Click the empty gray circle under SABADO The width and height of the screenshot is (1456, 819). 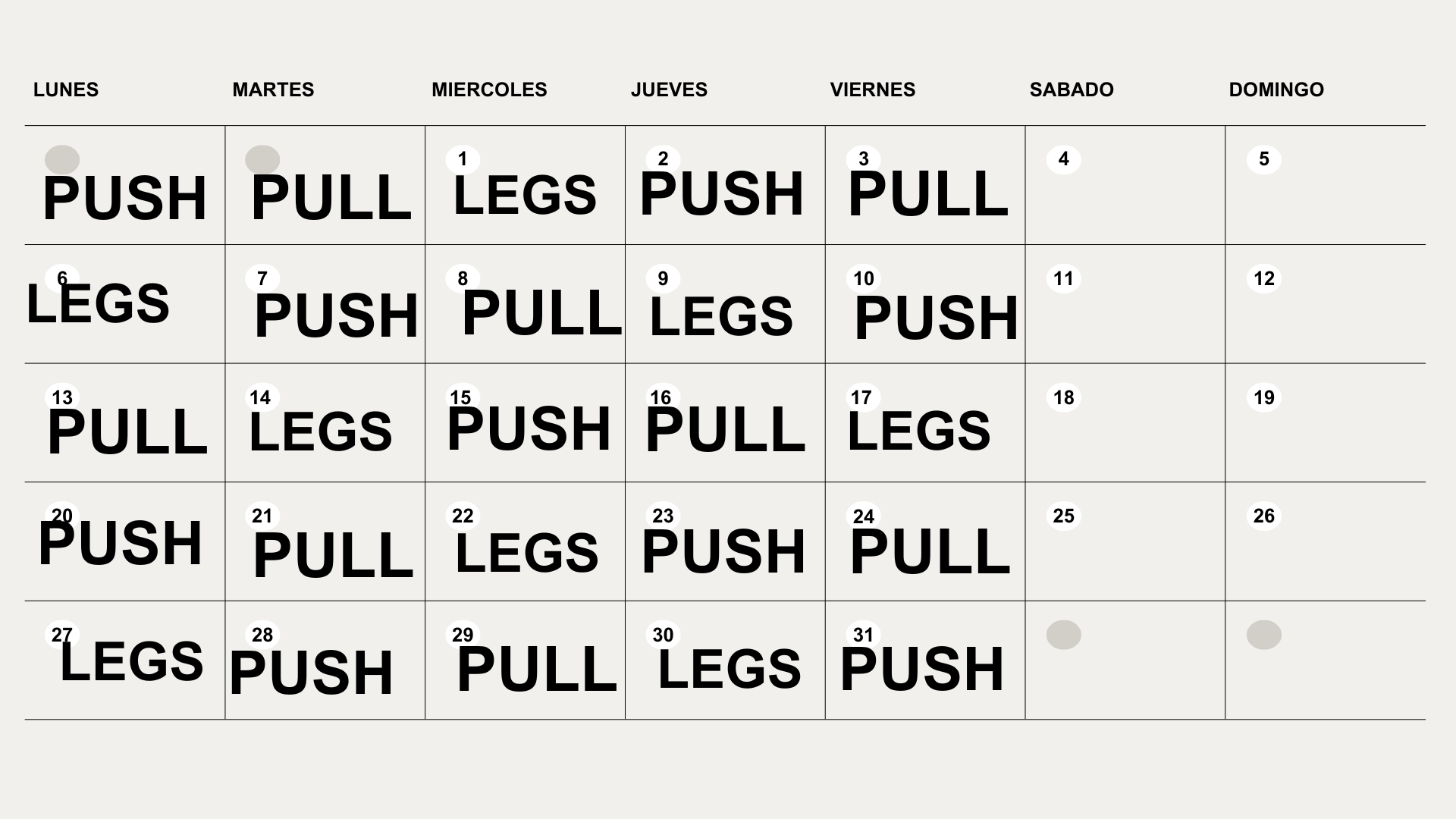(1064, 635)
